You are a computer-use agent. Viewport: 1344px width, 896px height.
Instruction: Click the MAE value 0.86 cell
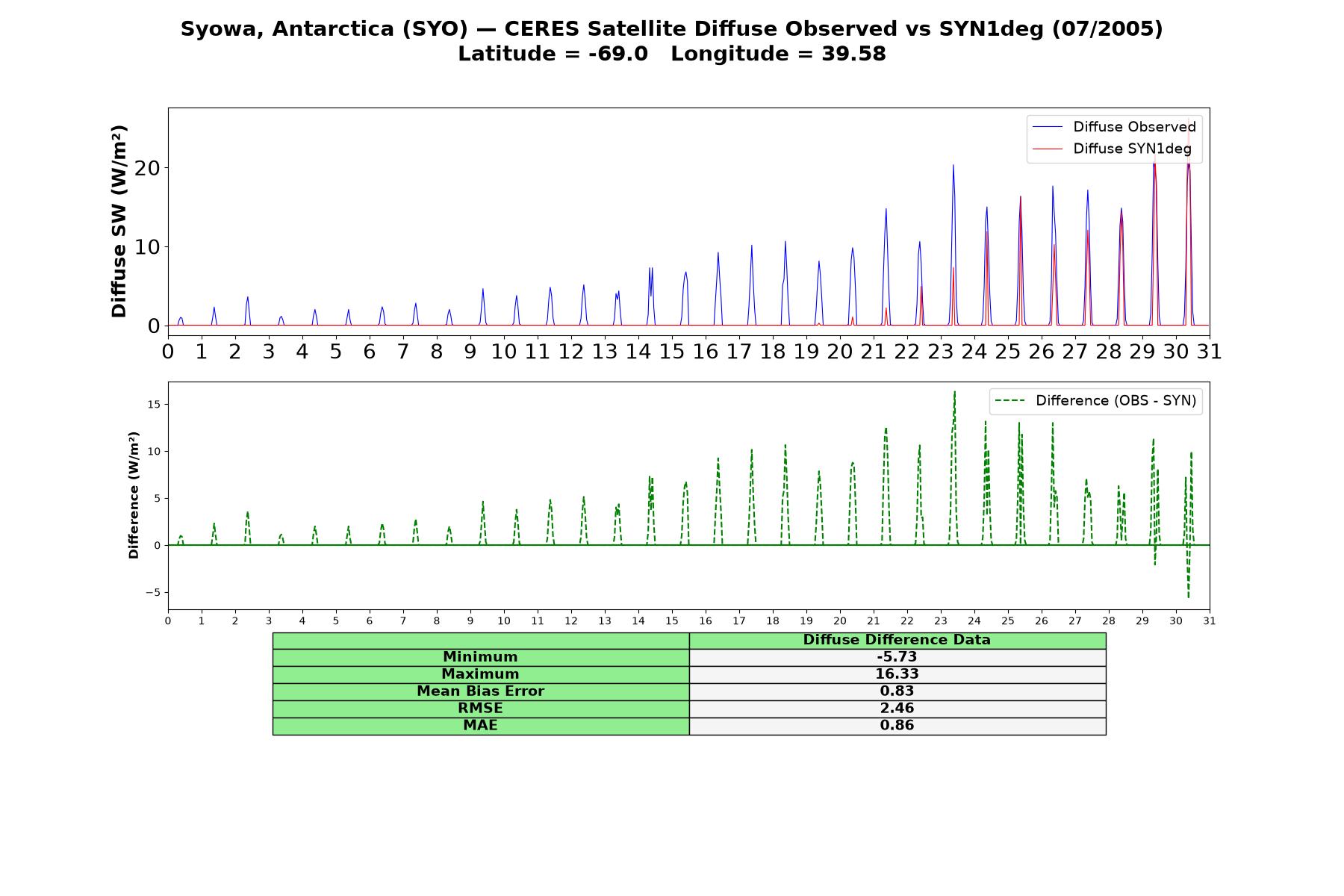pyautogui.click(x=897, y=726)
